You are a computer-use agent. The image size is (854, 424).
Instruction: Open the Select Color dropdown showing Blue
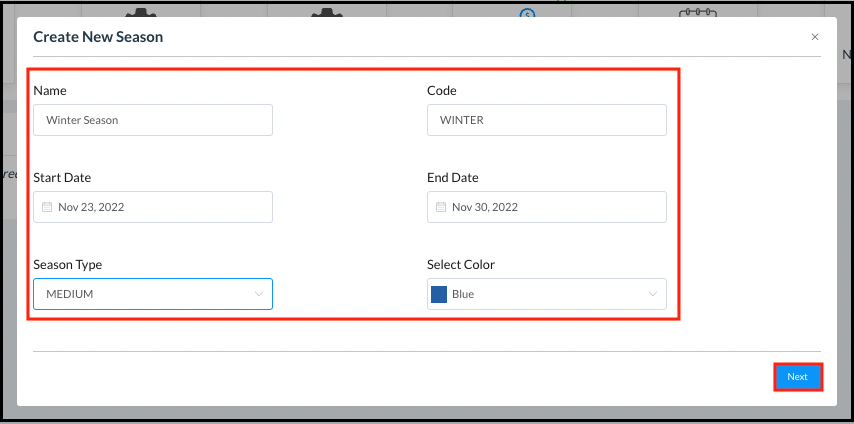pos(546,294)
